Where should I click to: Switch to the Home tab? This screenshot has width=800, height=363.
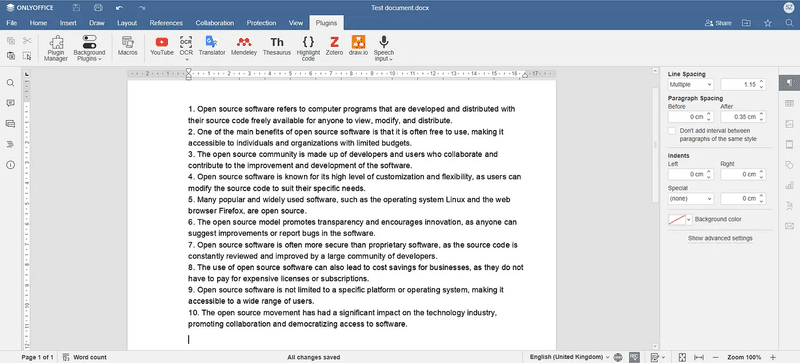38,23
